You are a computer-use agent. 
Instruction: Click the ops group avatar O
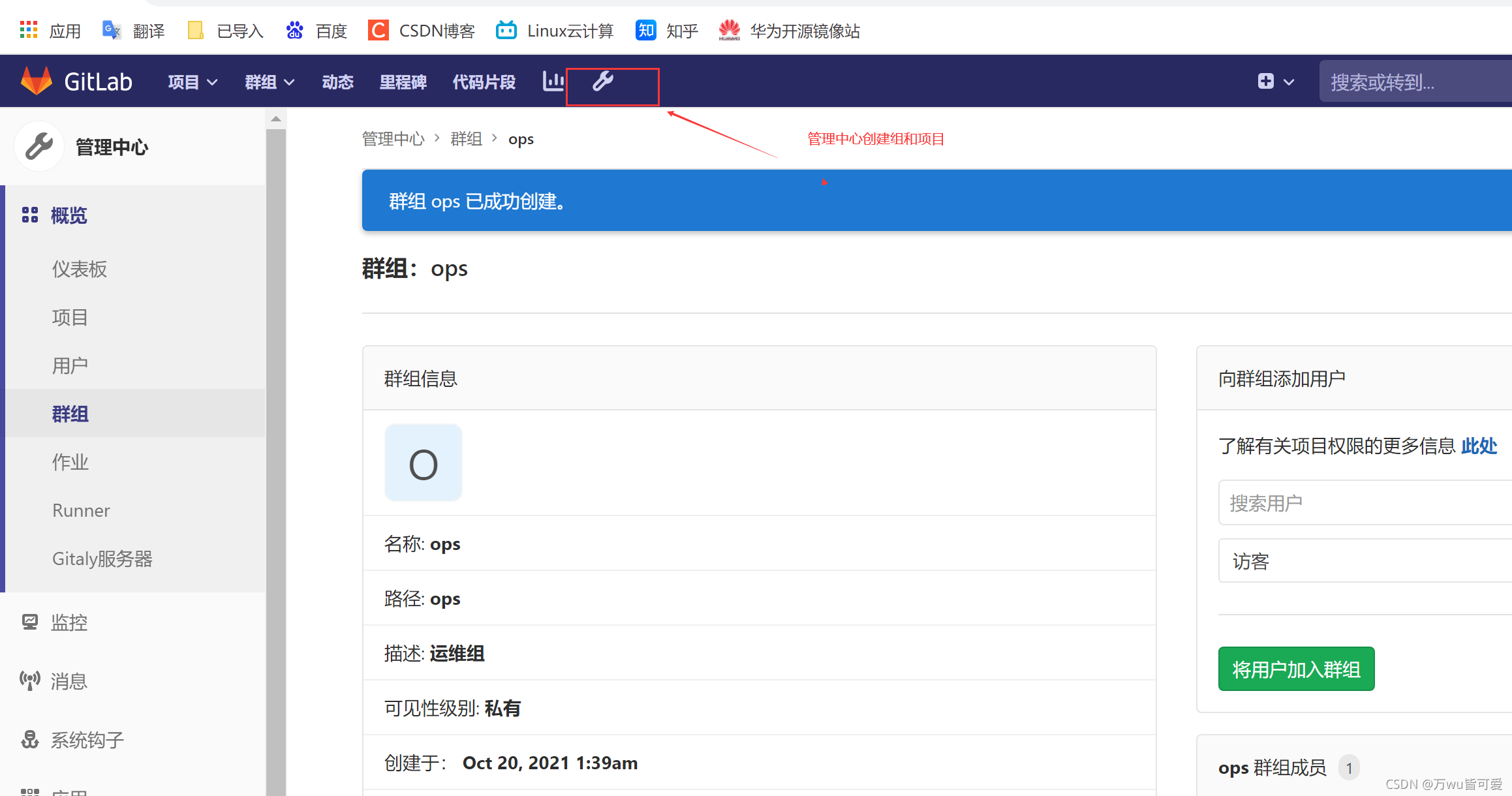424,463
